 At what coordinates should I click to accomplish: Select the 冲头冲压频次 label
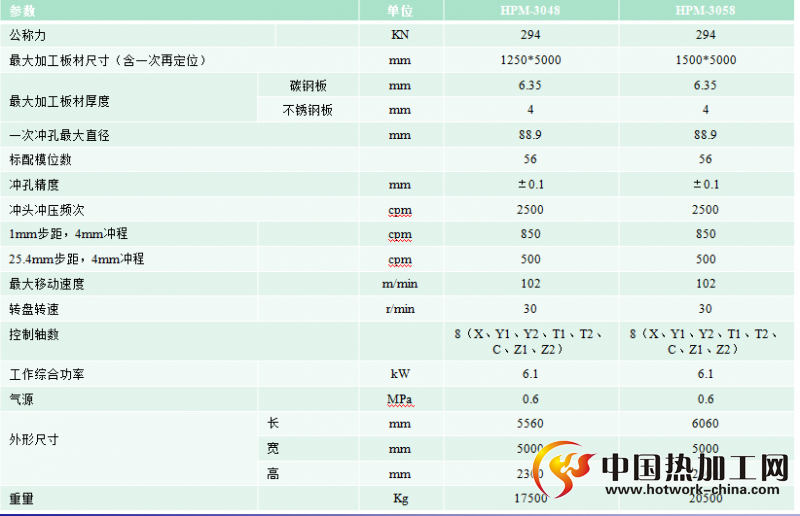pos(46,210)
